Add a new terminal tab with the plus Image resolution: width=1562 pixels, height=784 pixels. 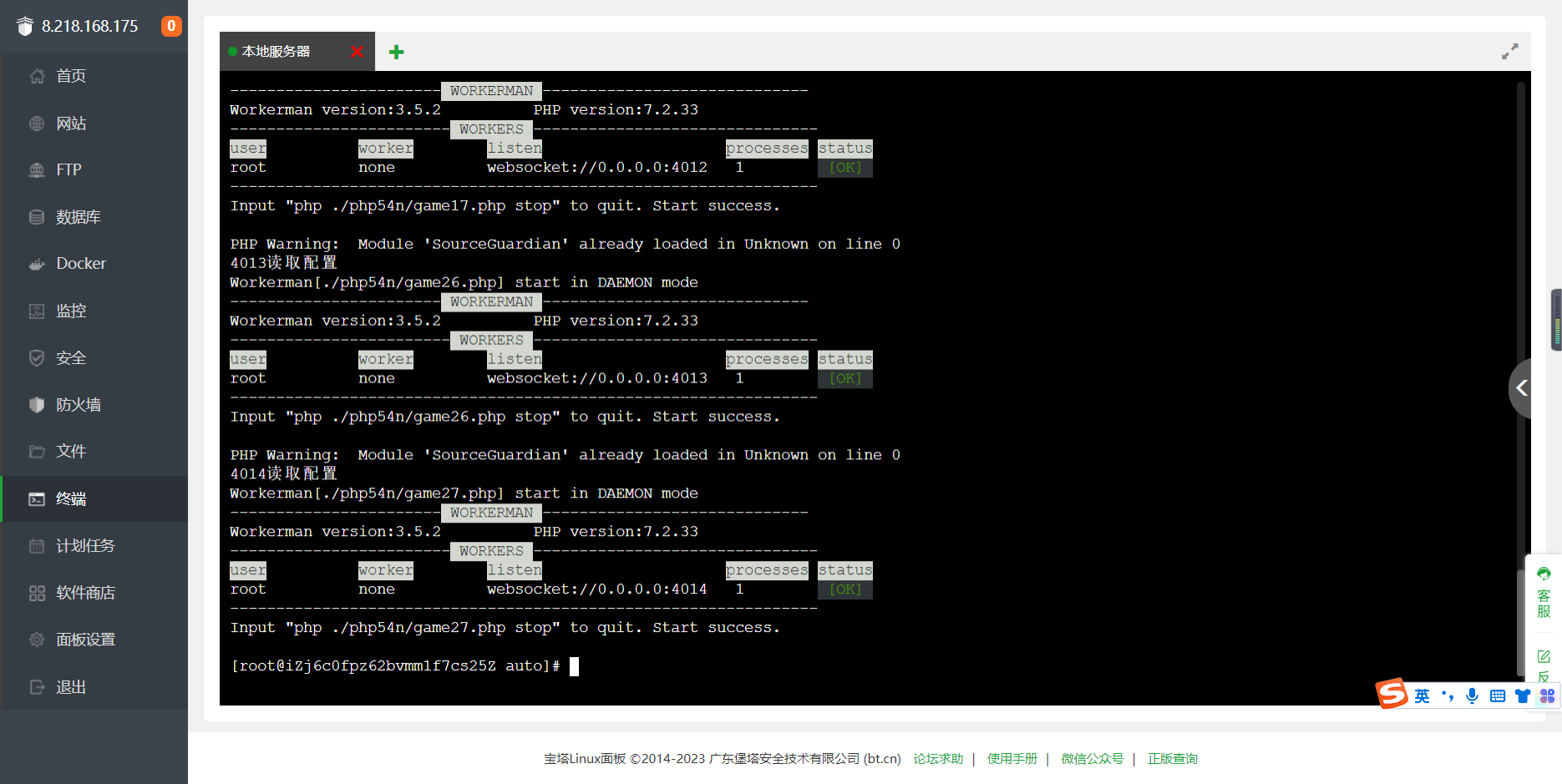(396, 51)
